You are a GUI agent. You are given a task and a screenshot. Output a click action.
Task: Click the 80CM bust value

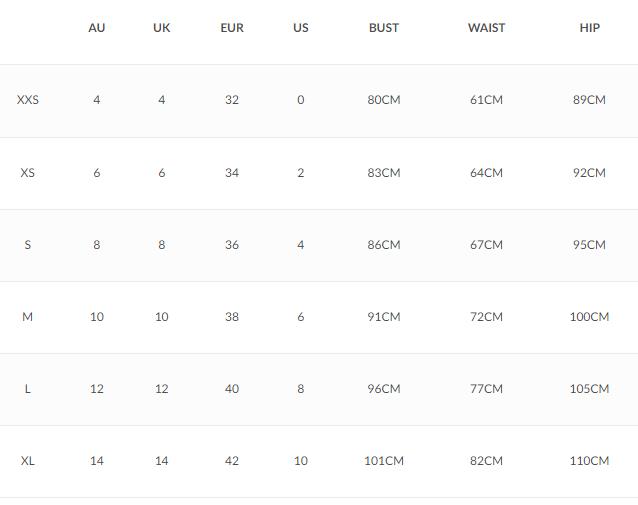coord(384,100)
